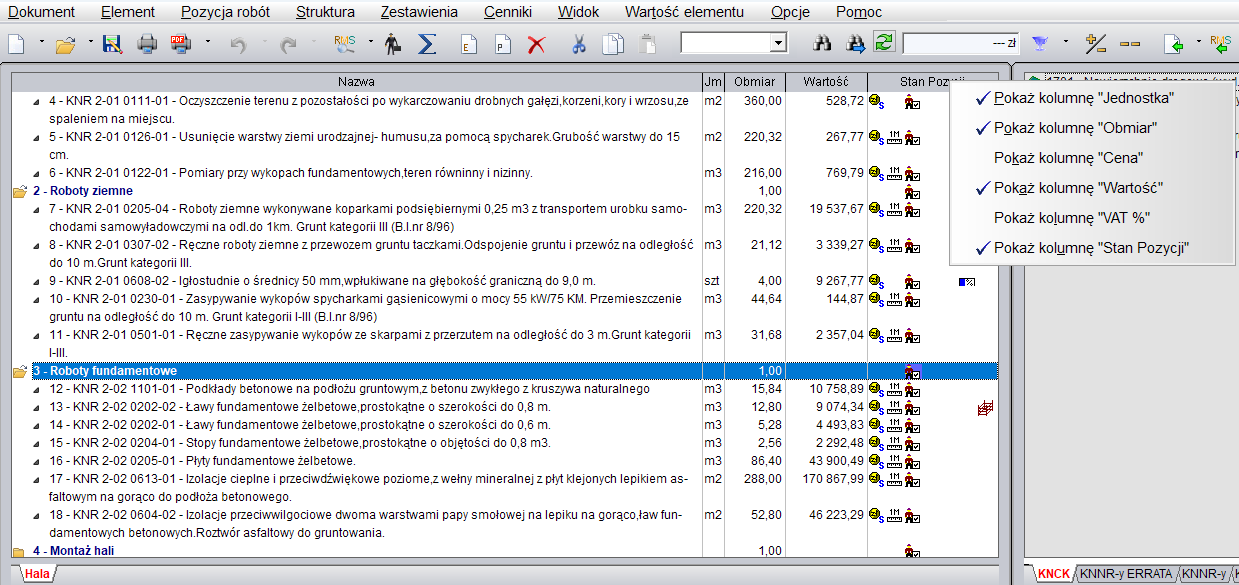Paste with the clipboard icon
Viewport: 1239px width, 585px height.
point(647,44)
